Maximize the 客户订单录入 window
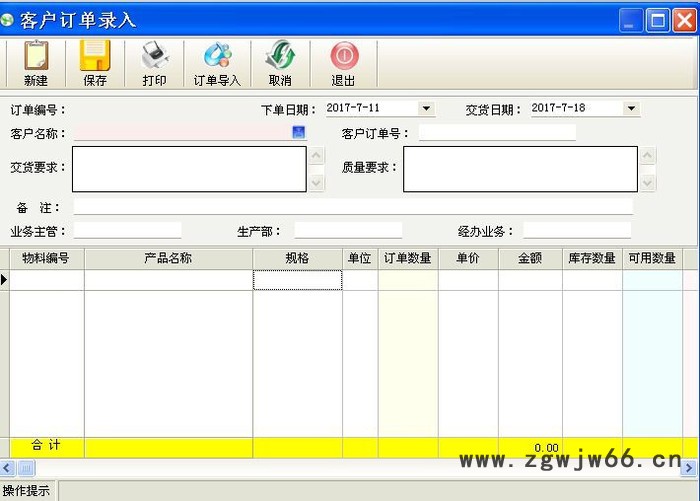This screenshot has height=501, width=700. click(658, 21)
